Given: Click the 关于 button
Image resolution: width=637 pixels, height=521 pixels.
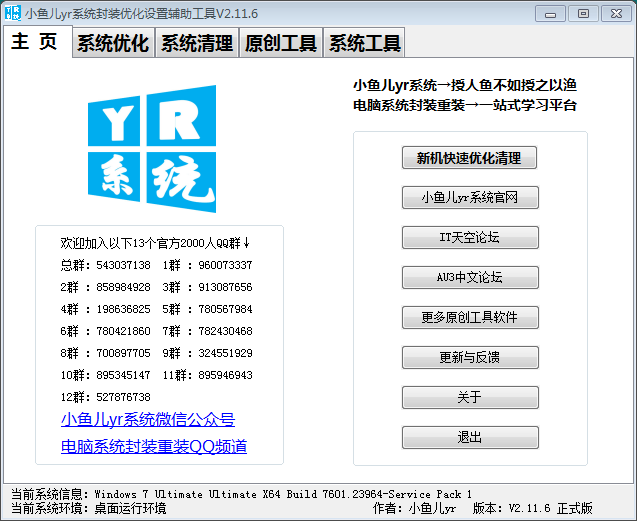Looking at the screenshot, I should click(470, 398).
